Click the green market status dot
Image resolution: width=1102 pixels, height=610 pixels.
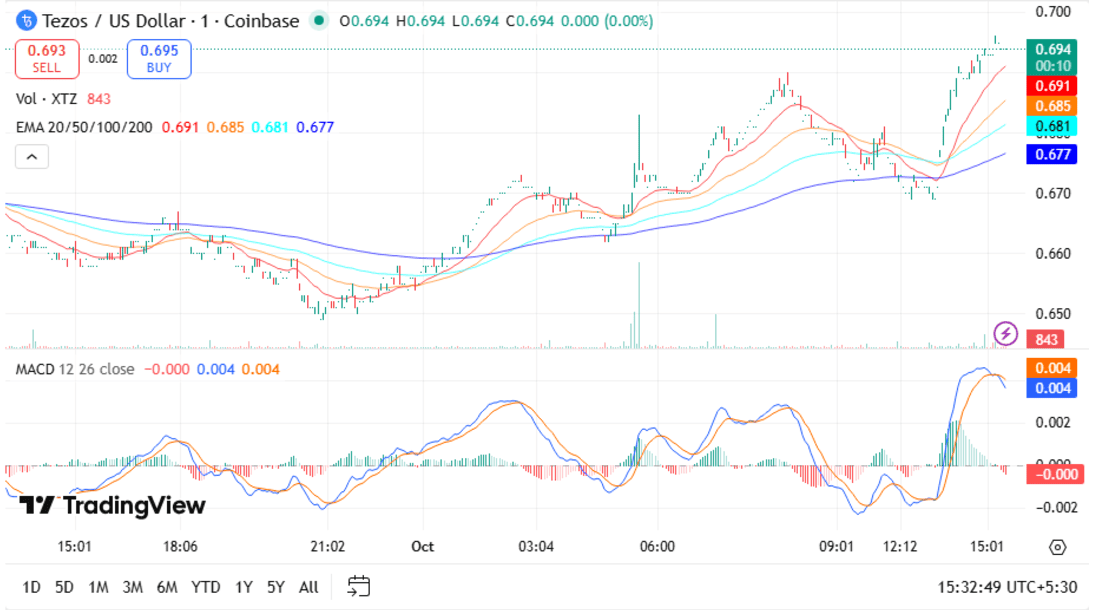[x=319, y=20]
